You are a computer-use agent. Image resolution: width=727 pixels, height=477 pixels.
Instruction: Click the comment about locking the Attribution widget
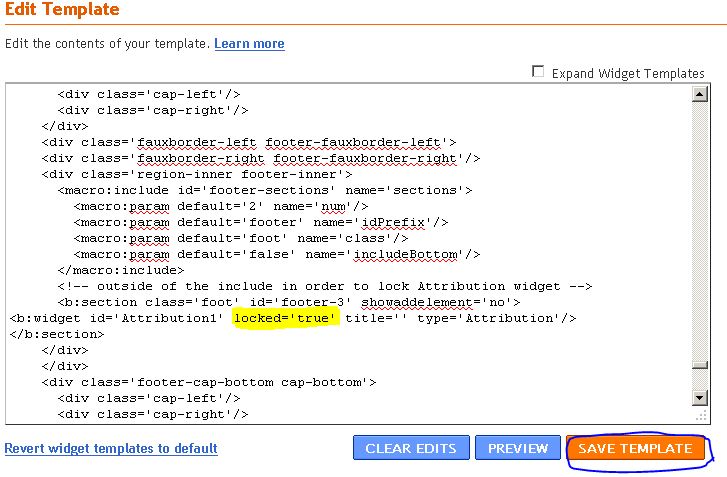click(x=325, y=286)
